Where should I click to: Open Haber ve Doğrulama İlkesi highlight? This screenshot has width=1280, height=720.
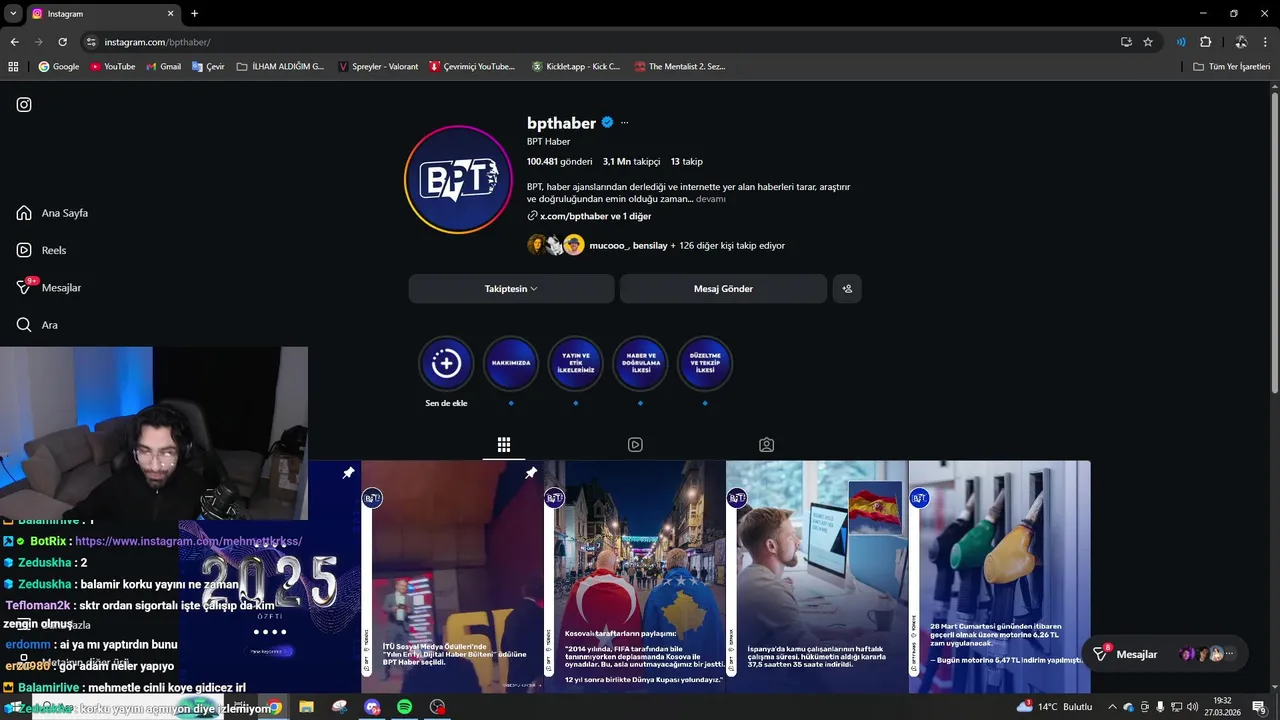(640, 363)
